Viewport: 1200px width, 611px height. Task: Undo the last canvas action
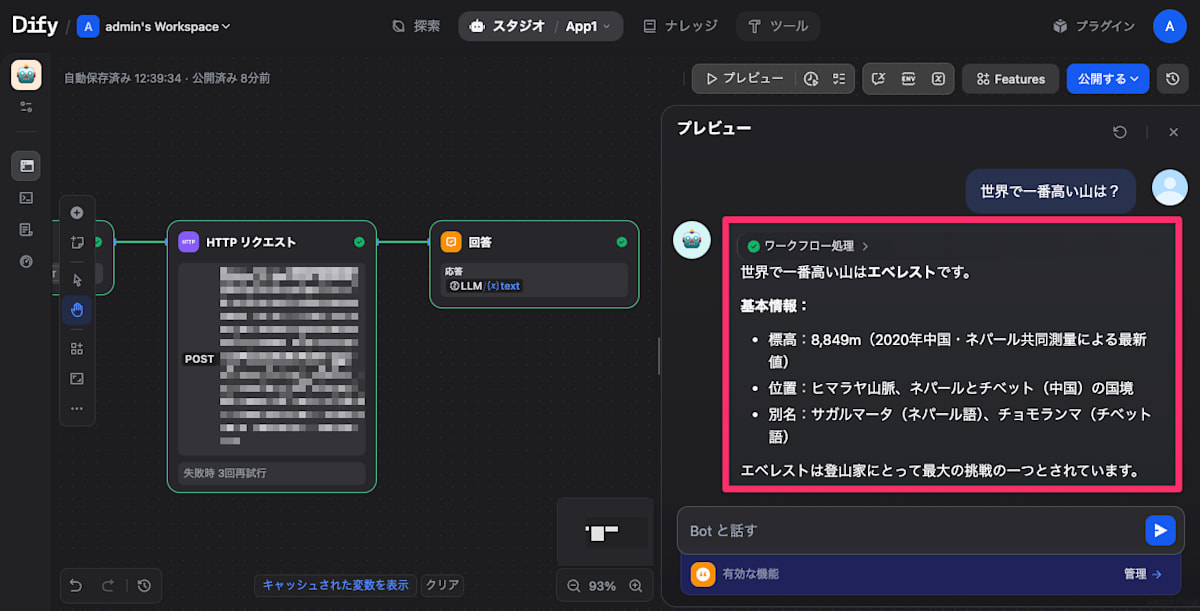[x=77, y=586]
